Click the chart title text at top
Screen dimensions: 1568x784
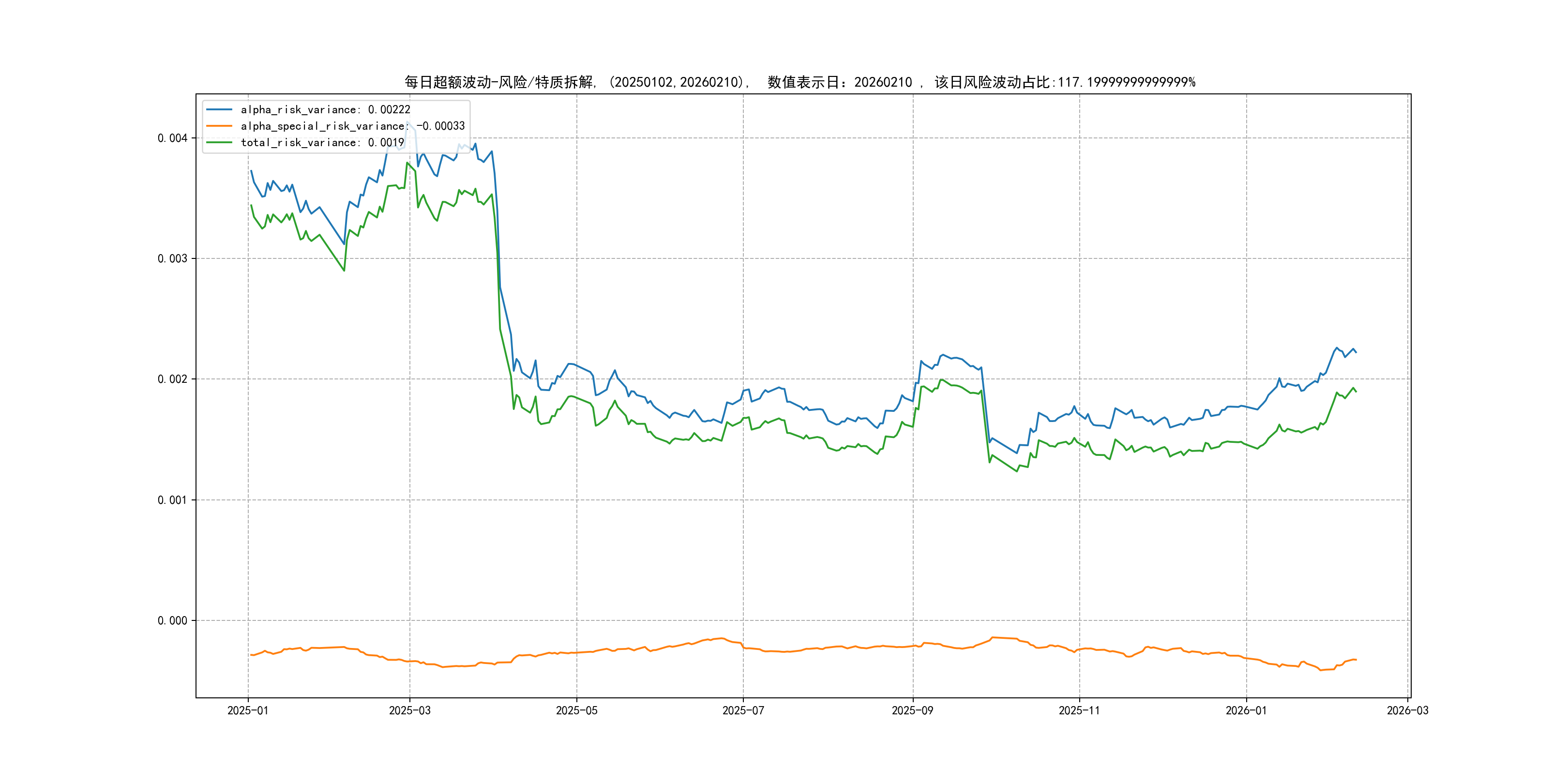800,82
